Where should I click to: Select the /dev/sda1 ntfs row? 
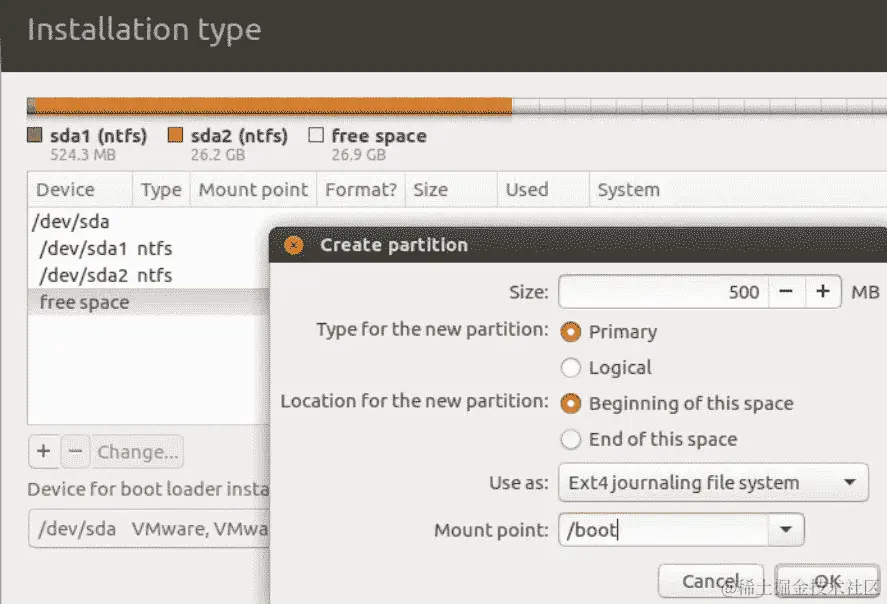tap(149, 248)
